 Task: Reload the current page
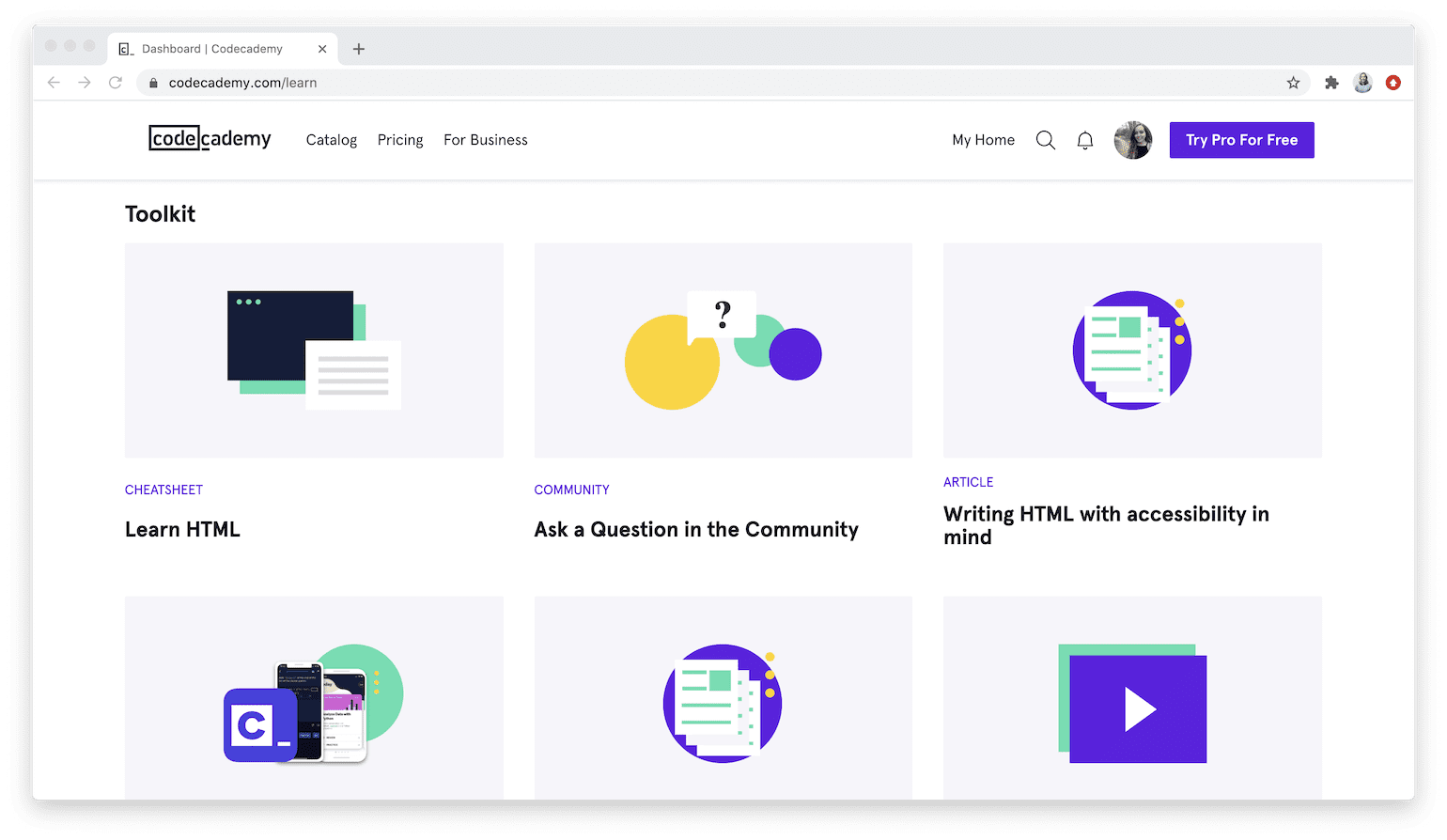pyautogui.click(x=115, y=82)
